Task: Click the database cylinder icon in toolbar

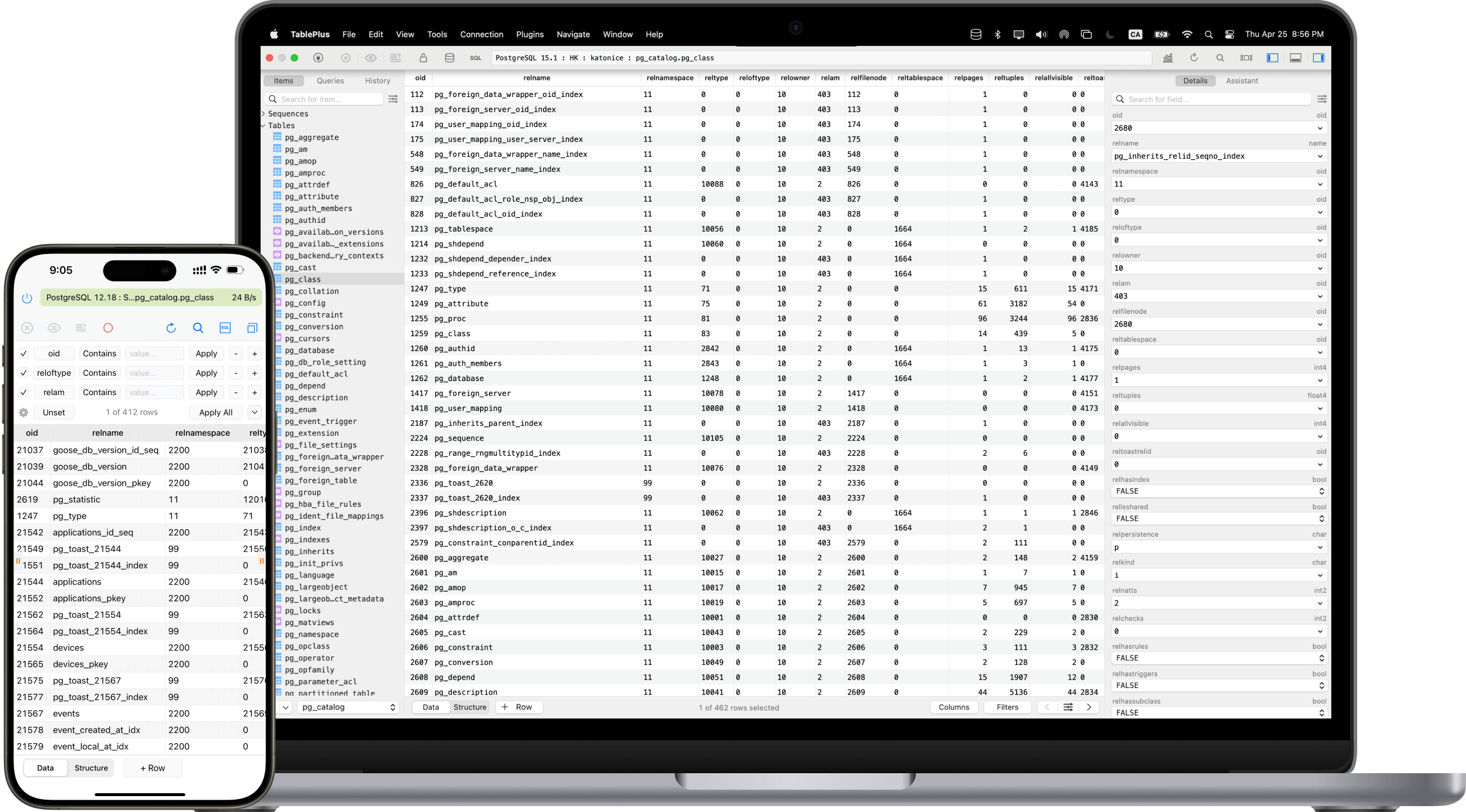Action: click(x=449, y=58)
